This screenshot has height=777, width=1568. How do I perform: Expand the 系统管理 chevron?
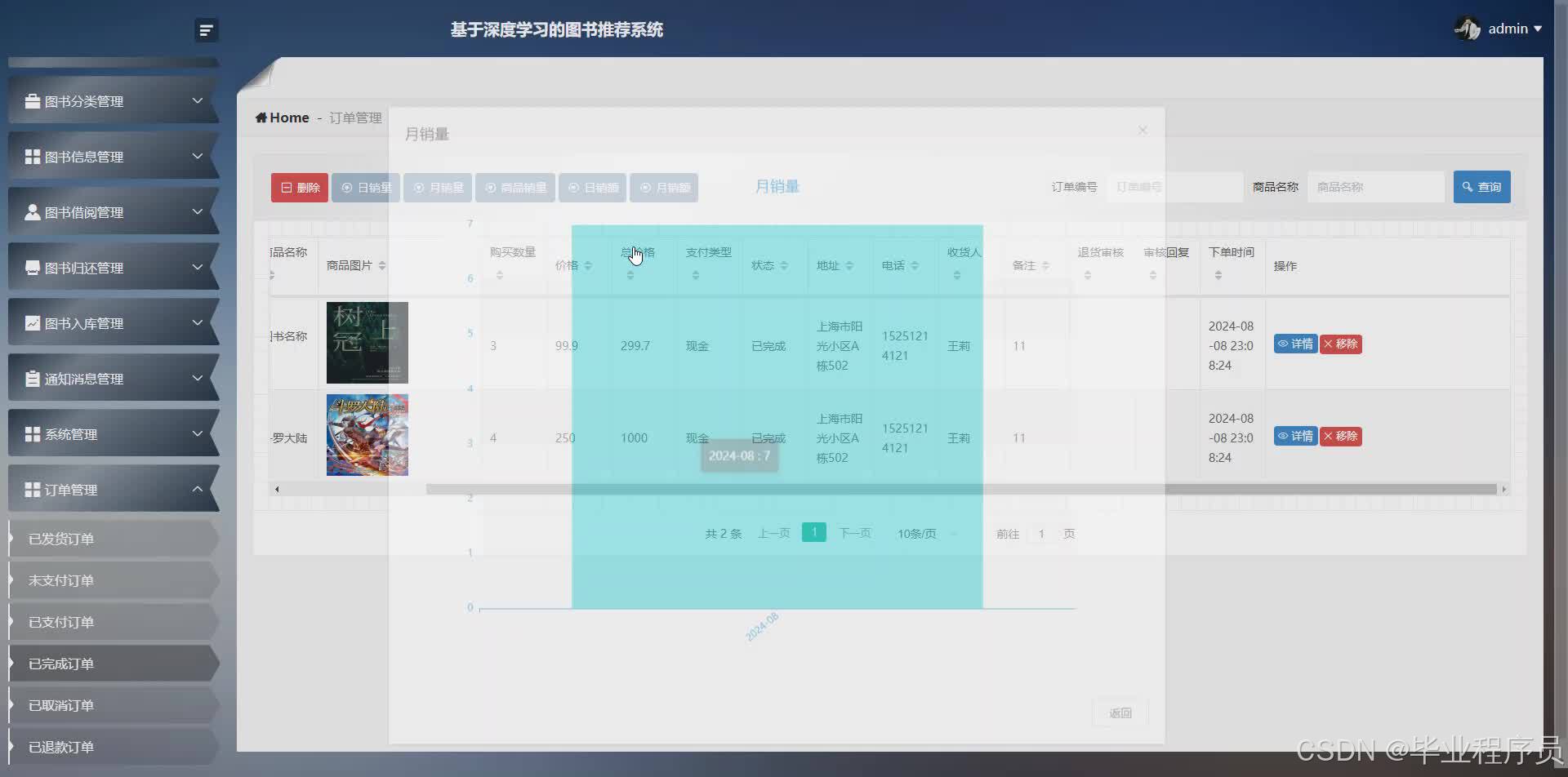pyautogui.click(x=197, y=433)
